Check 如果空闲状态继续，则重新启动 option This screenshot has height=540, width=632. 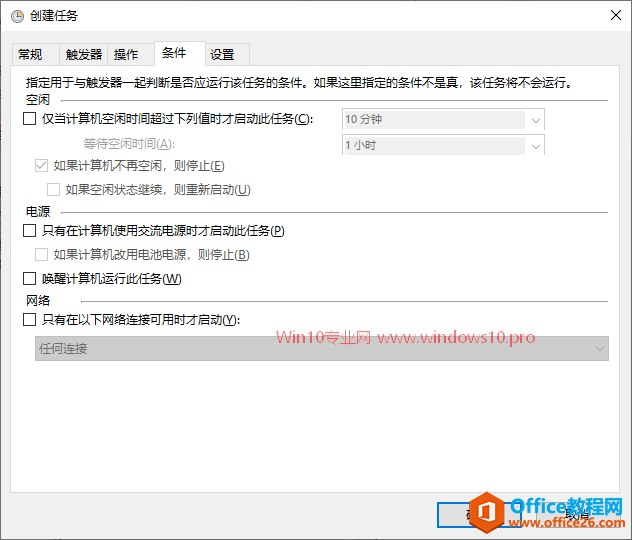(54, 189)
